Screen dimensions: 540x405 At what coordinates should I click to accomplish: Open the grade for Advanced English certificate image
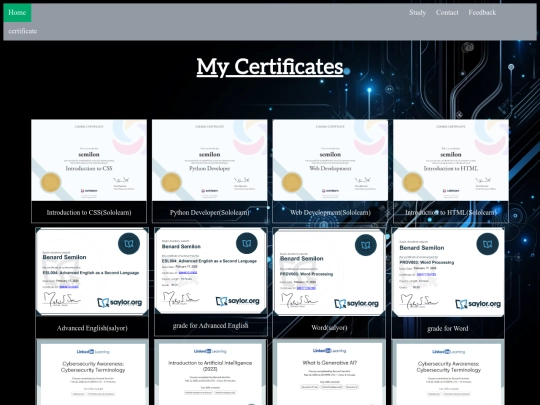click(210, 270)
